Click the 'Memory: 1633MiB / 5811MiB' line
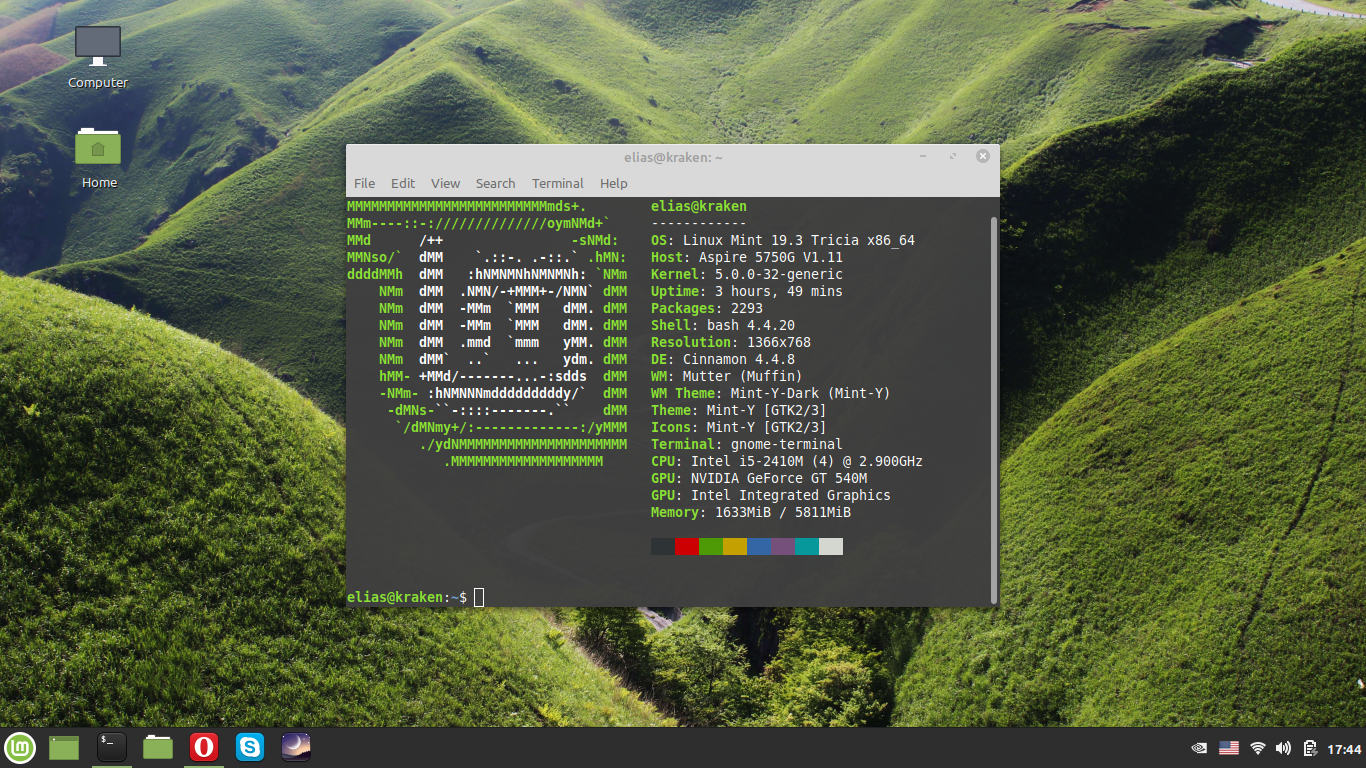 [751, 512]
